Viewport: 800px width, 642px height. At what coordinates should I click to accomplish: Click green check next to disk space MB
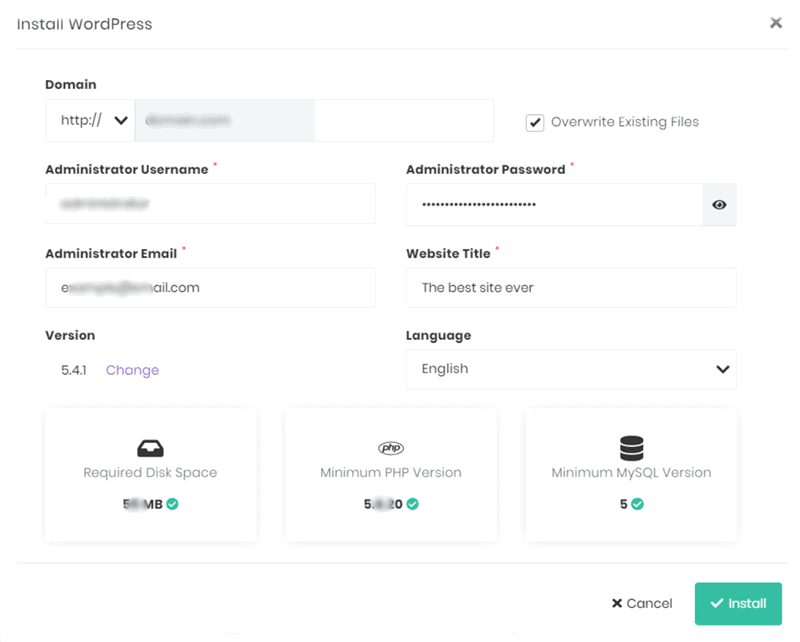(172, 504)
